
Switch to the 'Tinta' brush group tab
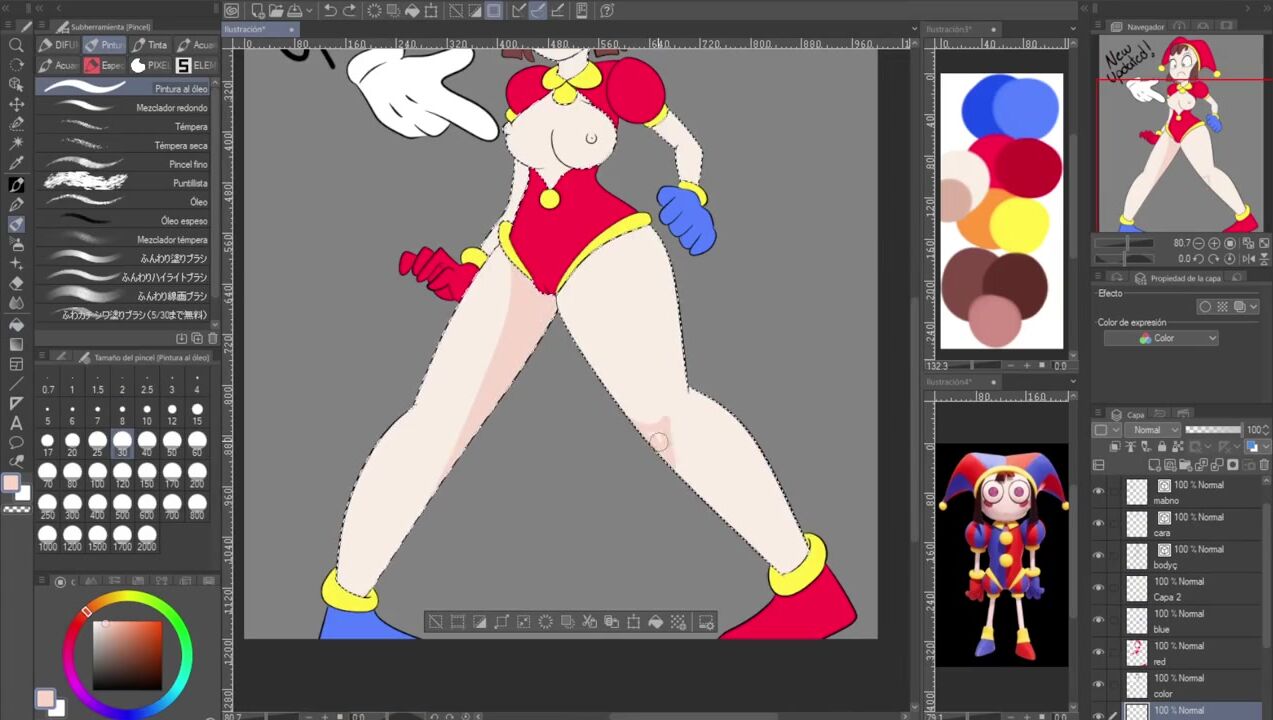pyautogui.click(x=148, y=45)
